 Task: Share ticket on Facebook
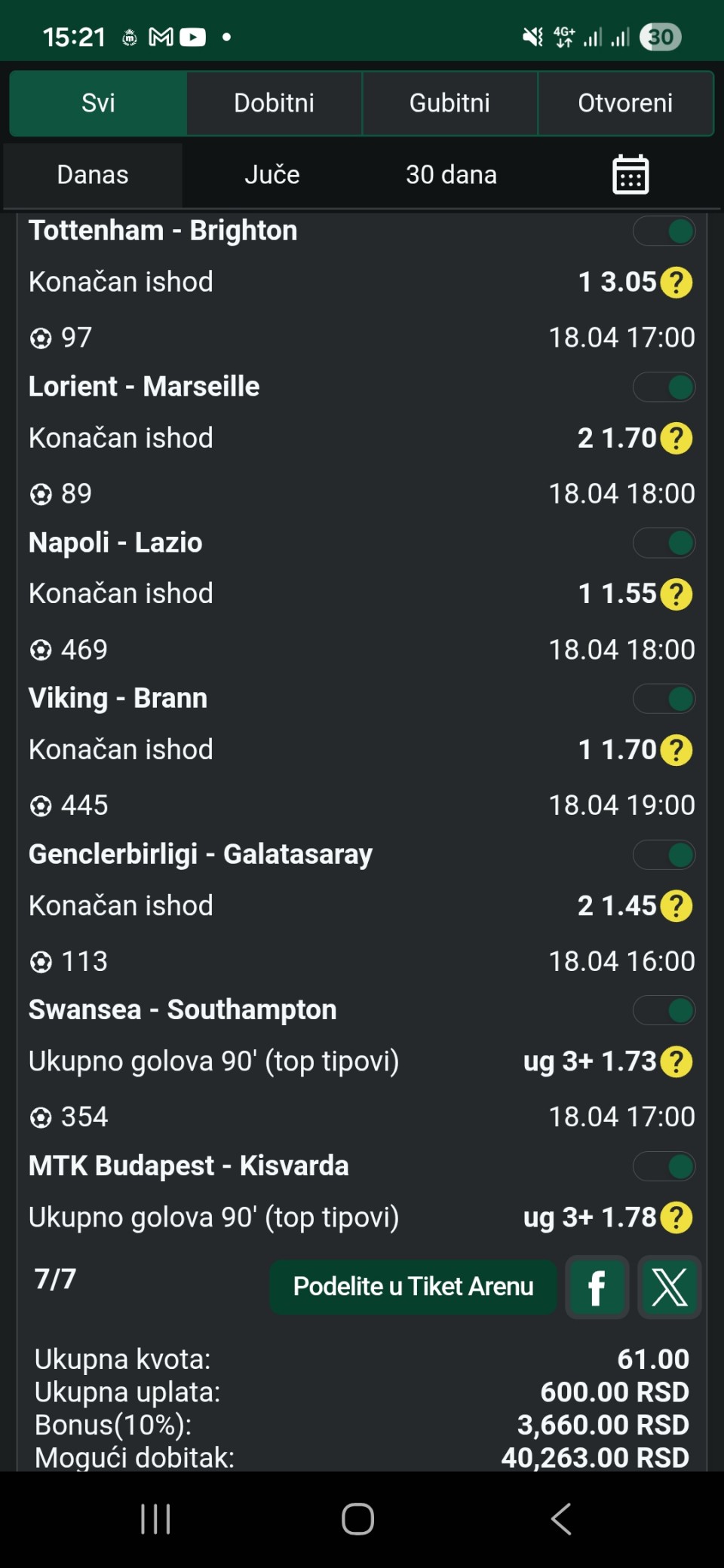pyautogui.click(x=597, y=1287)
